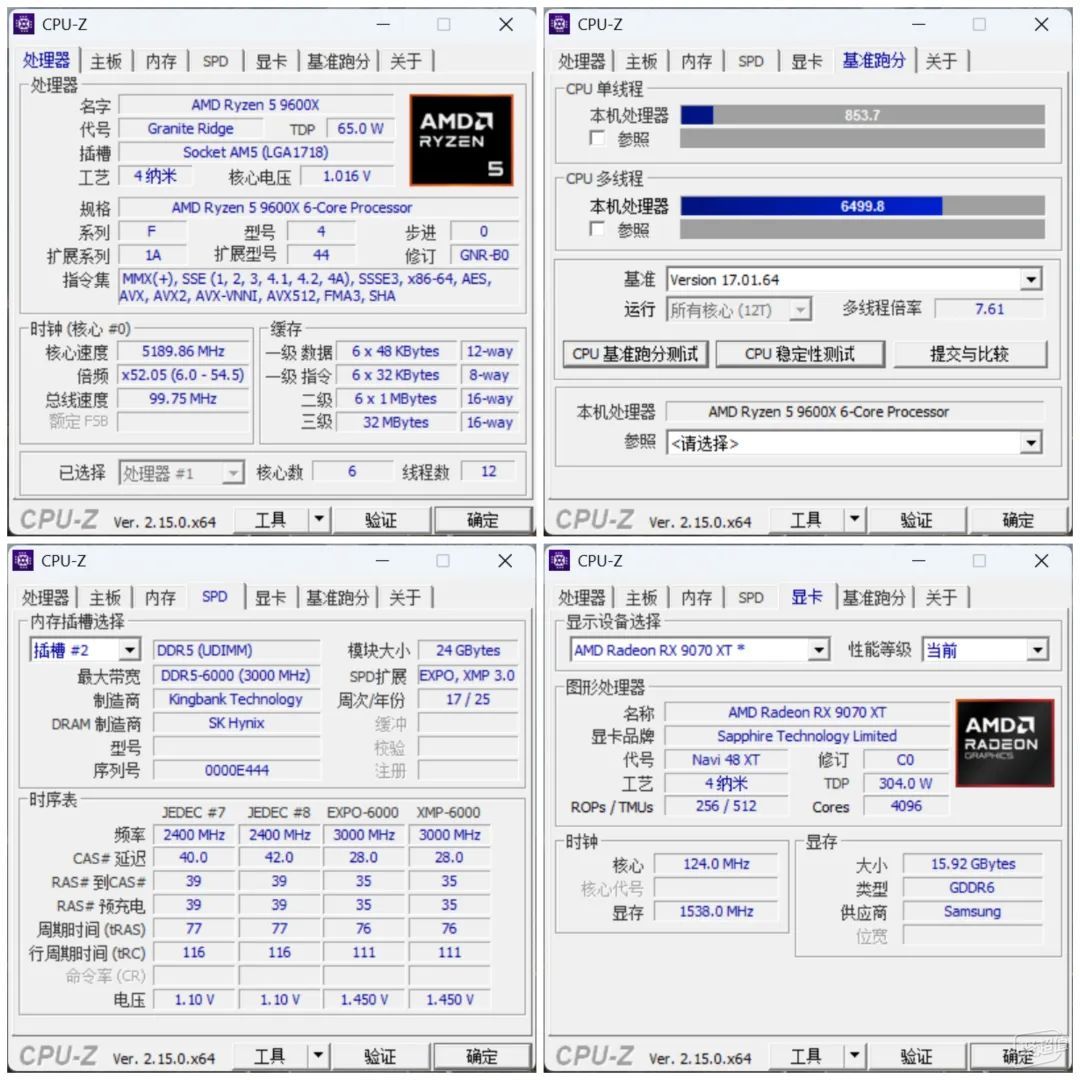
Task: Click the 倍频 value x52.05 (6.0 - 54.5)
Action: (183, 375)
